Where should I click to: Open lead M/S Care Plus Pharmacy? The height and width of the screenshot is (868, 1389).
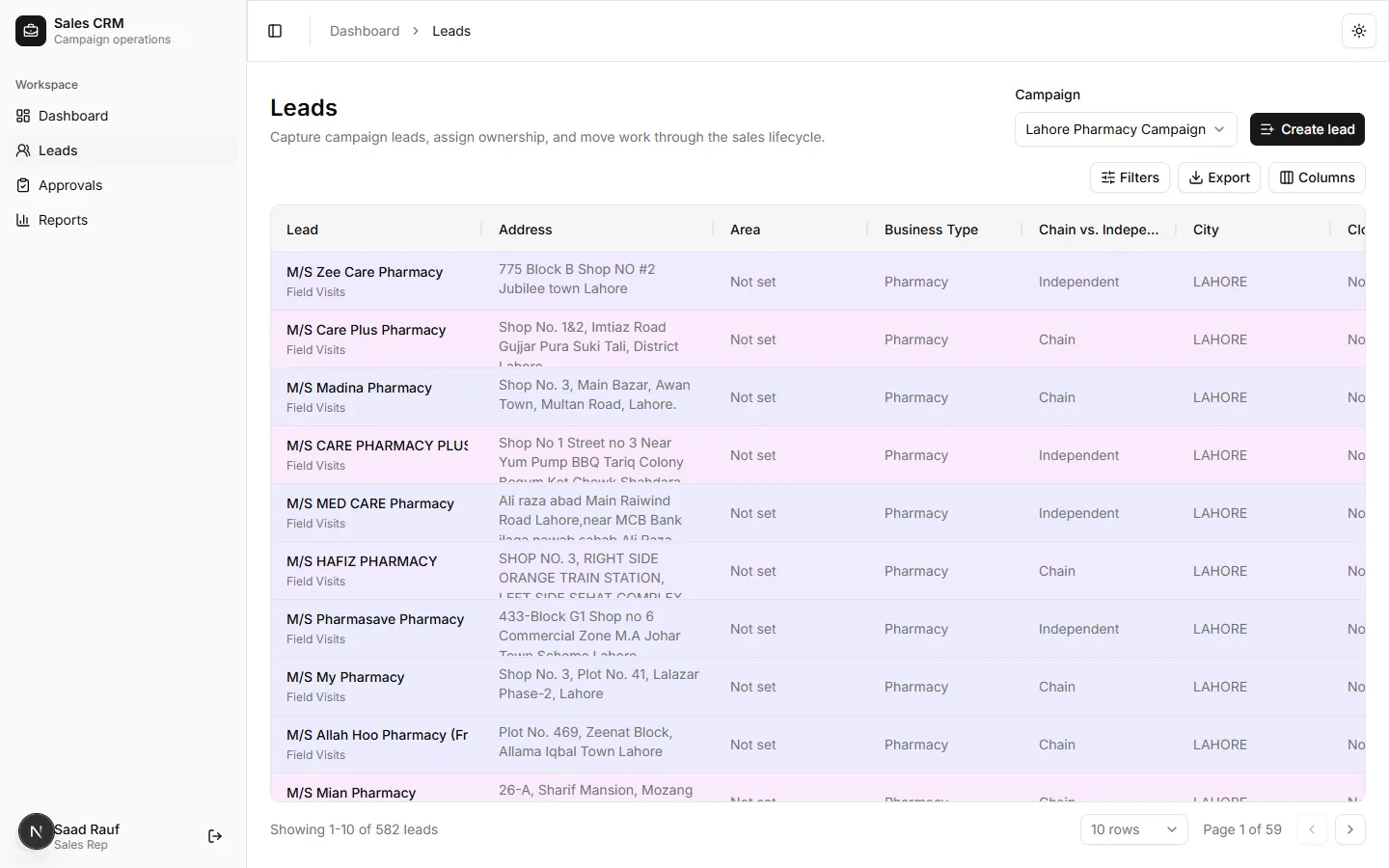tap(366, 330)
